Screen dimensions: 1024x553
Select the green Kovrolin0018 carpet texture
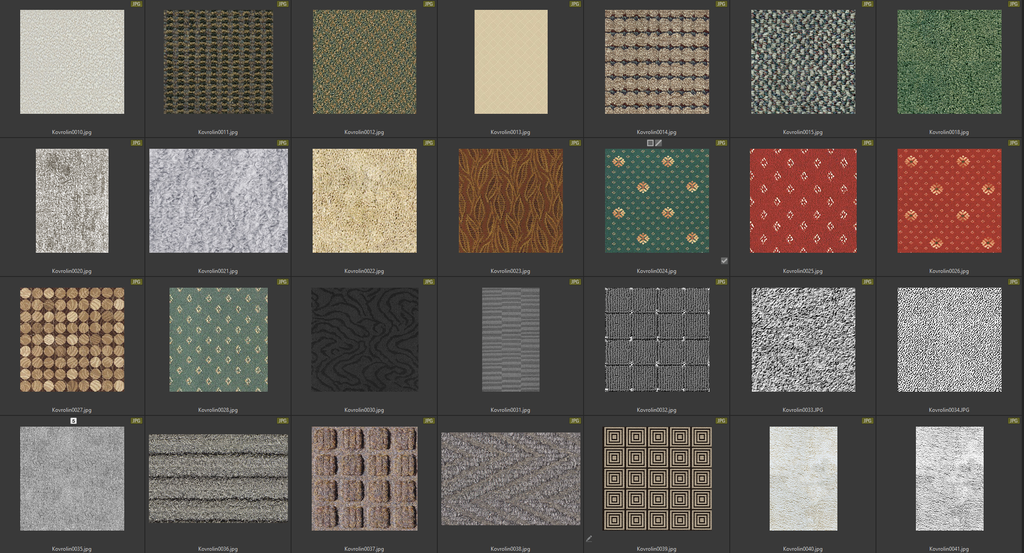point(949,62)
